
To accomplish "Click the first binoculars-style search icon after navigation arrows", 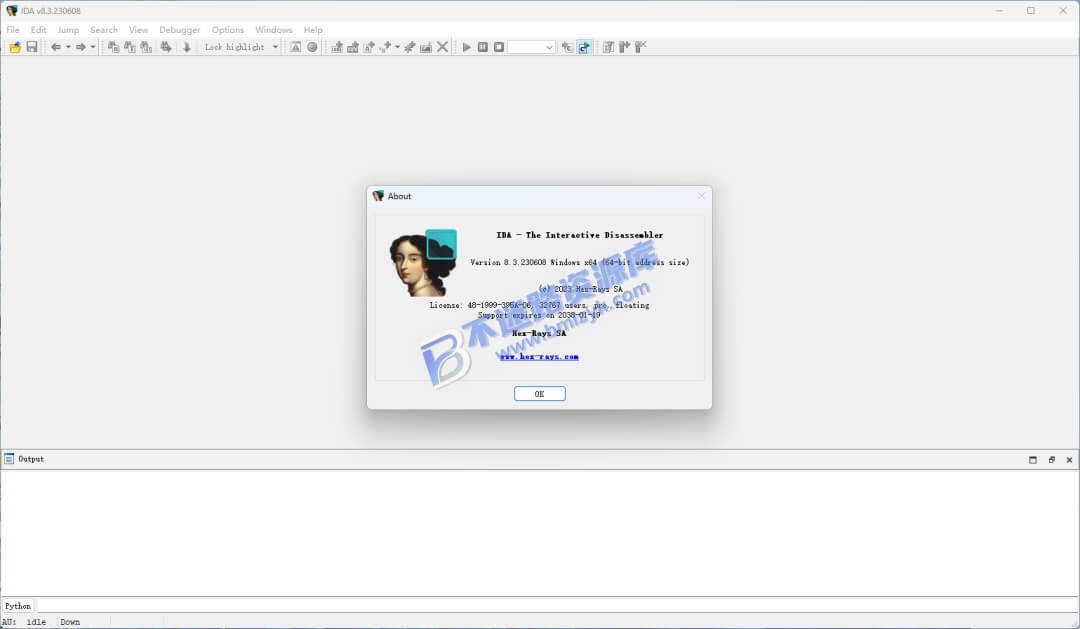I will click(114, 47).
